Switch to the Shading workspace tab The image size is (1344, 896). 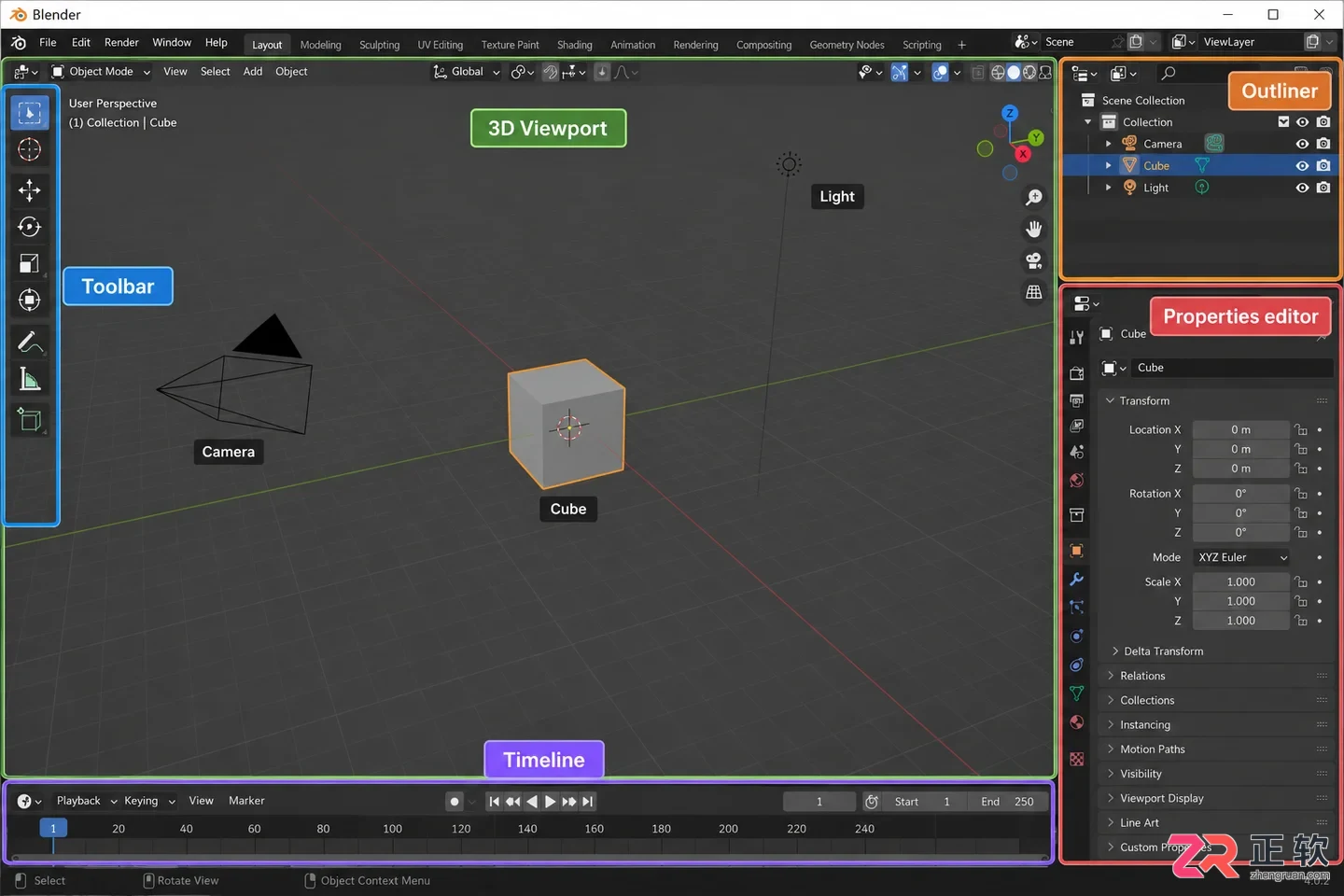tap(575, 45)
